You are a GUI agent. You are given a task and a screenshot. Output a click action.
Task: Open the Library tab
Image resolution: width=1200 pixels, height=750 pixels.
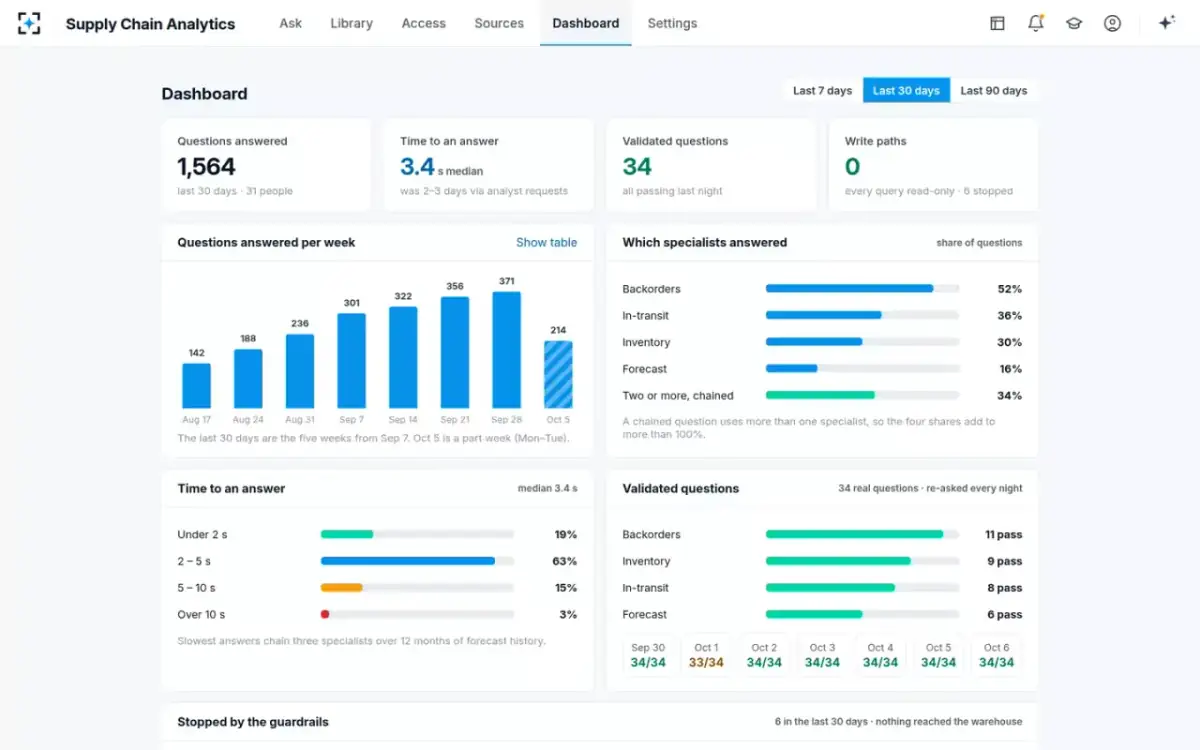click(x=351, y=23)
